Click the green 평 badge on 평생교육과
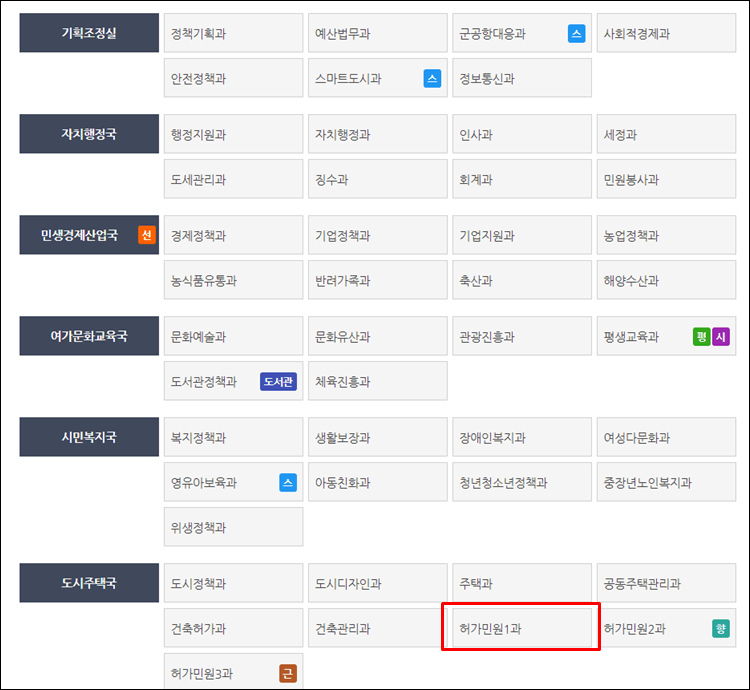Screen dimensions: 750x690 (702, 337)
